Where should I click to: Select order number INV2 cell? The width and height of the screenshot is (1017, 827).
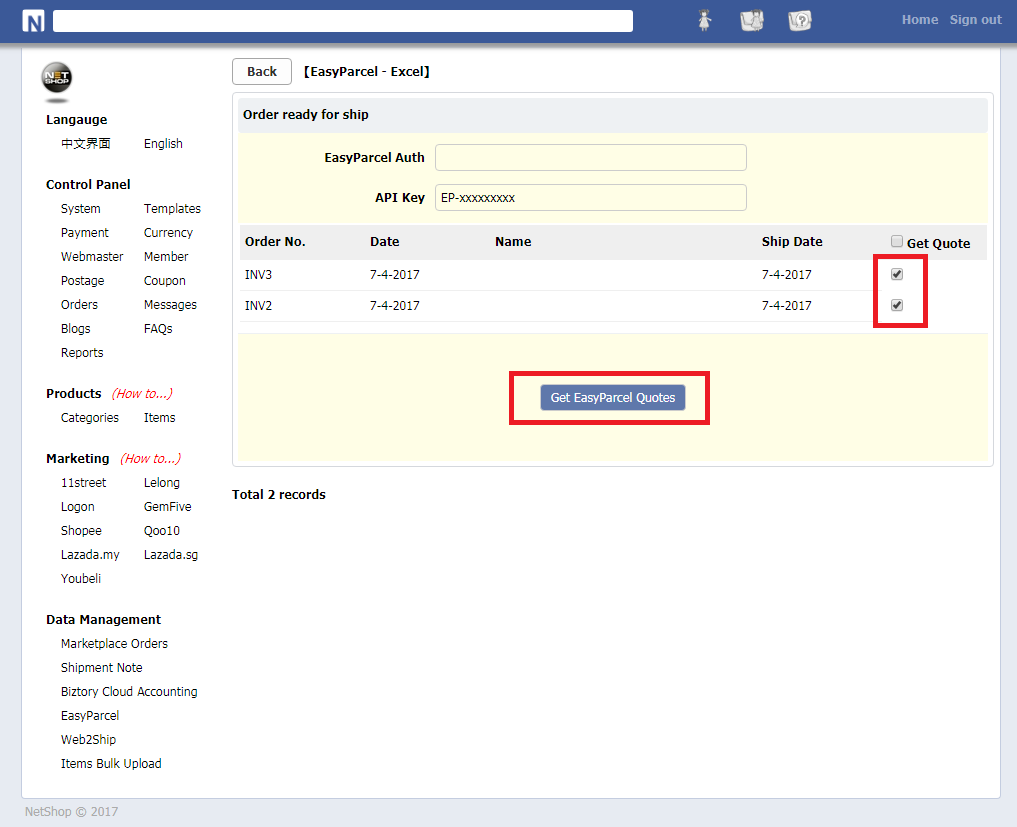pyautogui.click(x=258, y=305)
